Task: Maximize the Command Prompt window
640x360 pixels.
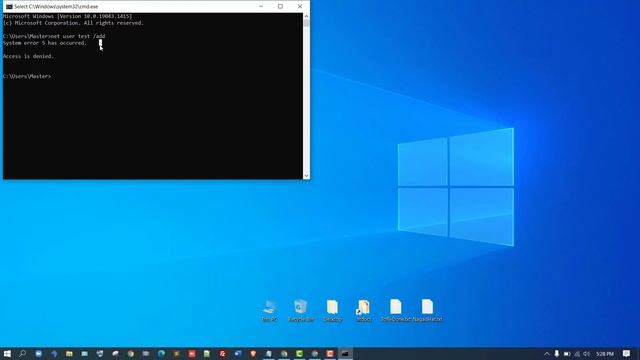Action: [280, 7]
